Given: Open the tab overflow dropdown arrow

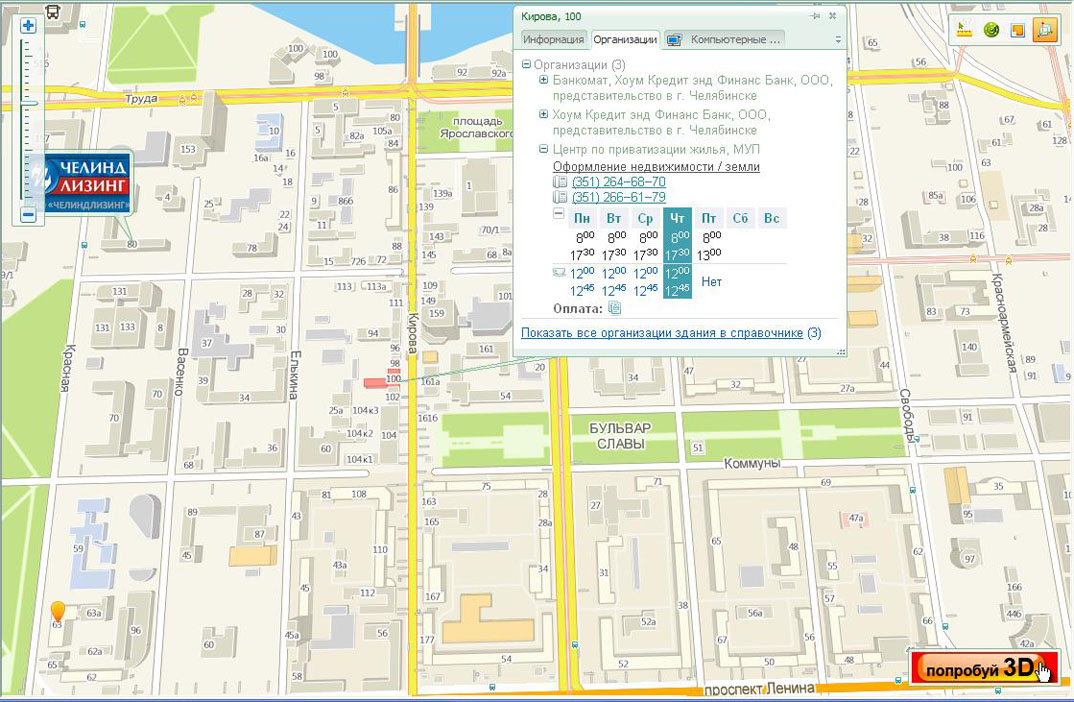Looking at the screenshot, I should (838, 40).
